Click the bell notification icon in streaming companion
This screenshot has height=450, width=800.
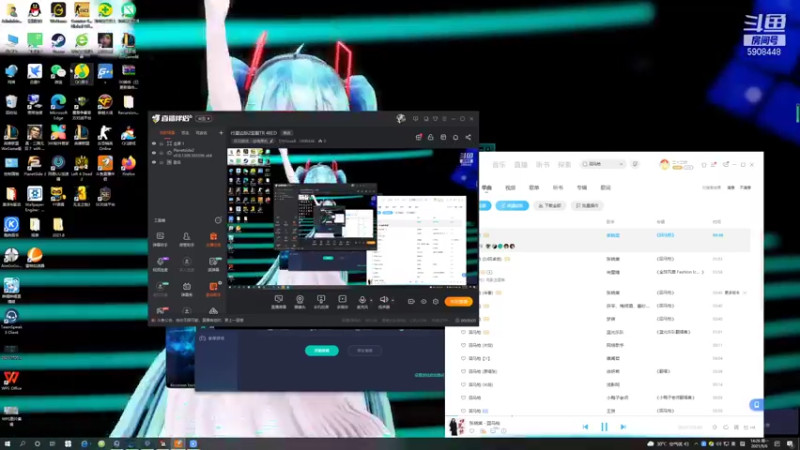455,137
